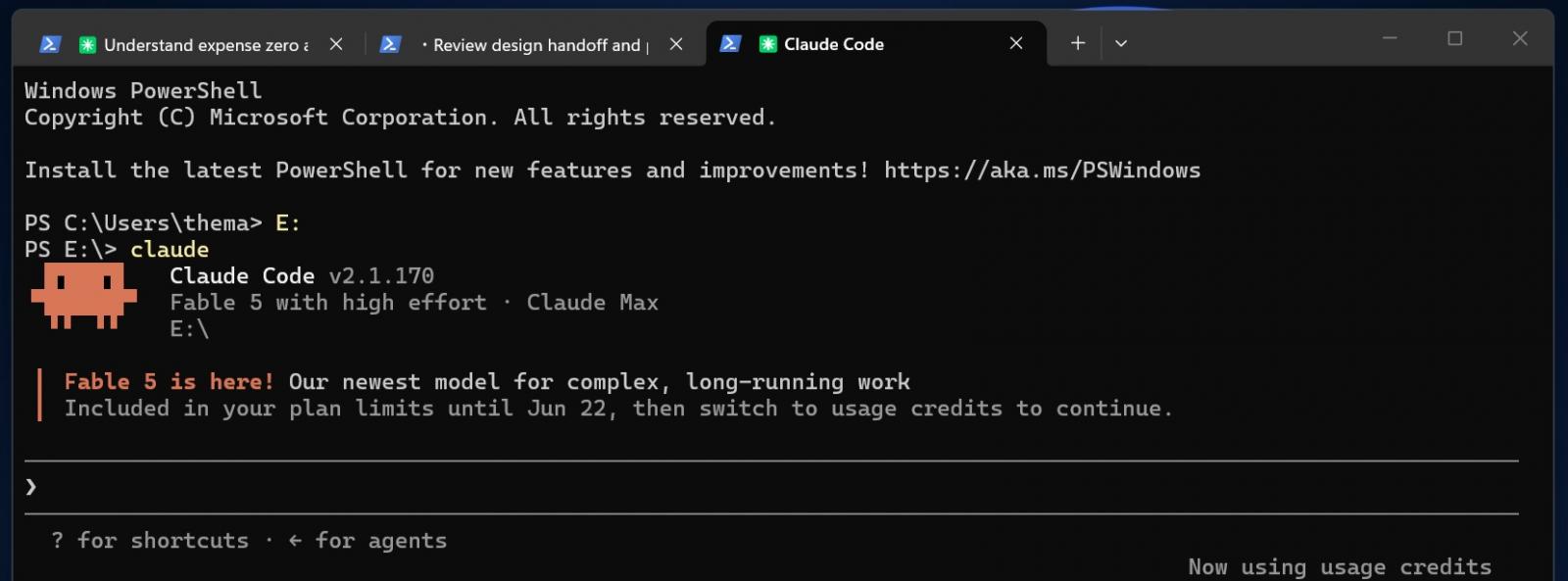Click PowerShell icon on Claude Code tab
Image resolution: width=1568 pixels, height=581 pixels.
click(730, 43)
